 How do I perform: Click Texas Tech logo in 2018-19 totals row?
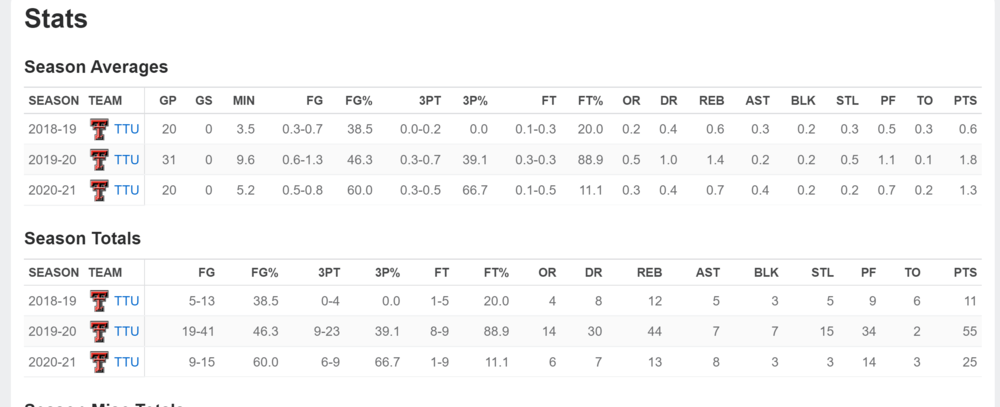click(x=99, y=301)
